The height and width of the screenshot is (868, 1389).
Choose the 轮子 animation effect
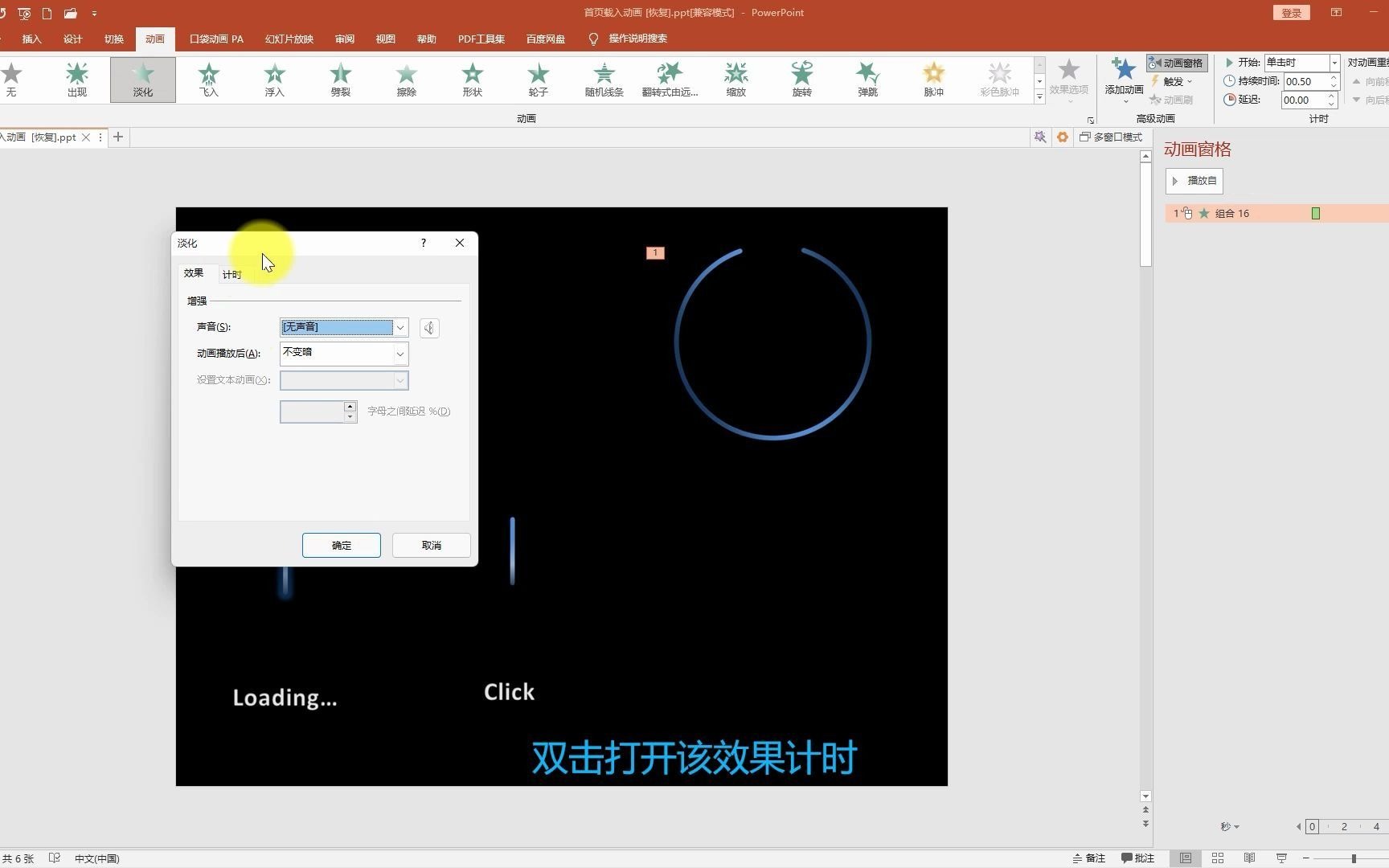point(538,80)
